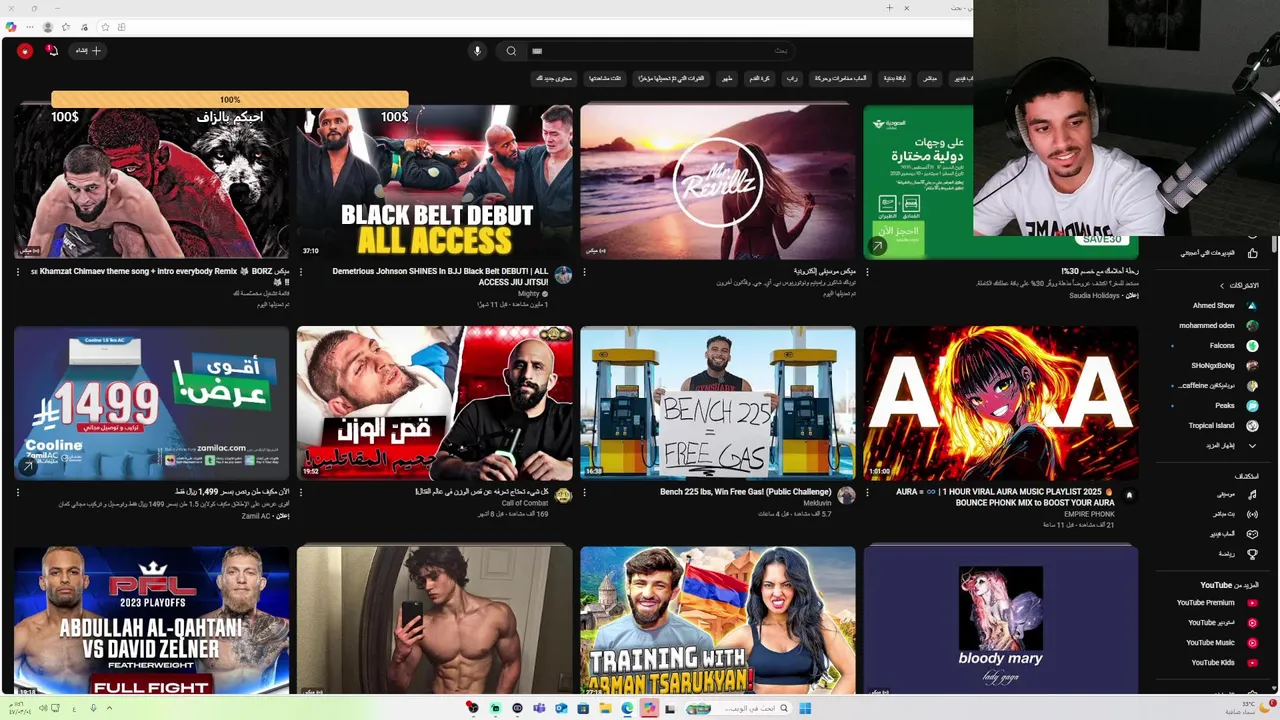Image resolution: width=1280 pixels, height=720 pixels.
Task: Open more options for Khamzat Chimaev video
Action: (x=18, y=272)
